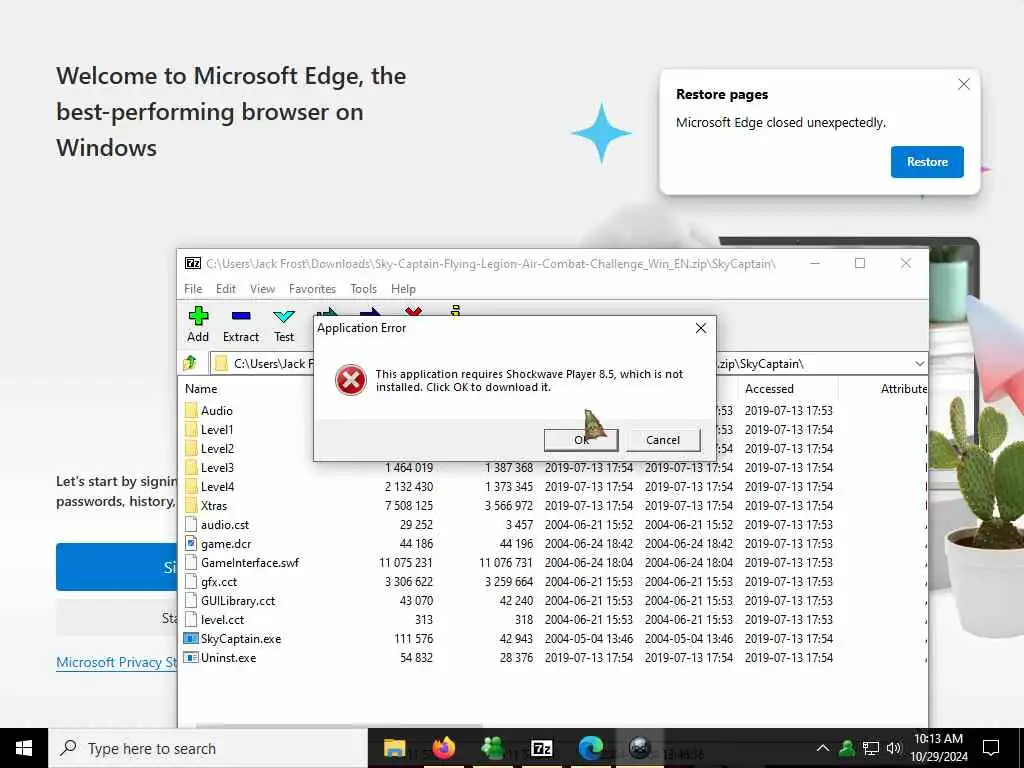Screen dimensions: 1024x768
Task: Select the Level2 folder
Action: click(209, 449)
